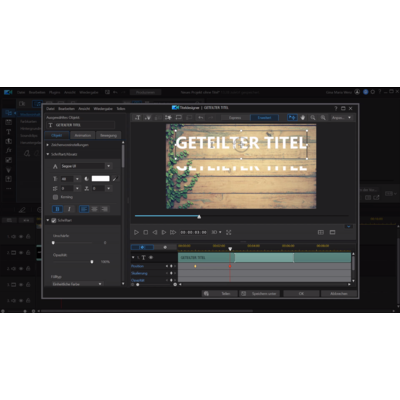Click the zoom in magnifier icon
This screenshot has height=400, width=400.
[x=323, y=117]
